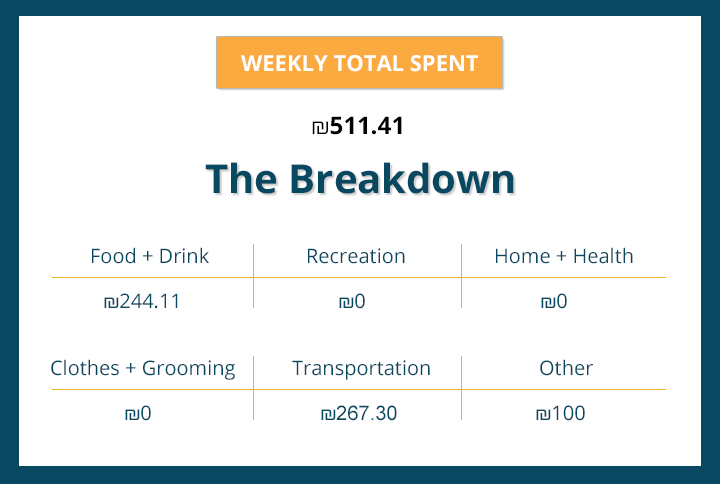Screen dimensions: 720x484
Task: Click the shekel symbol before 244.11
Action: point(111,302)
